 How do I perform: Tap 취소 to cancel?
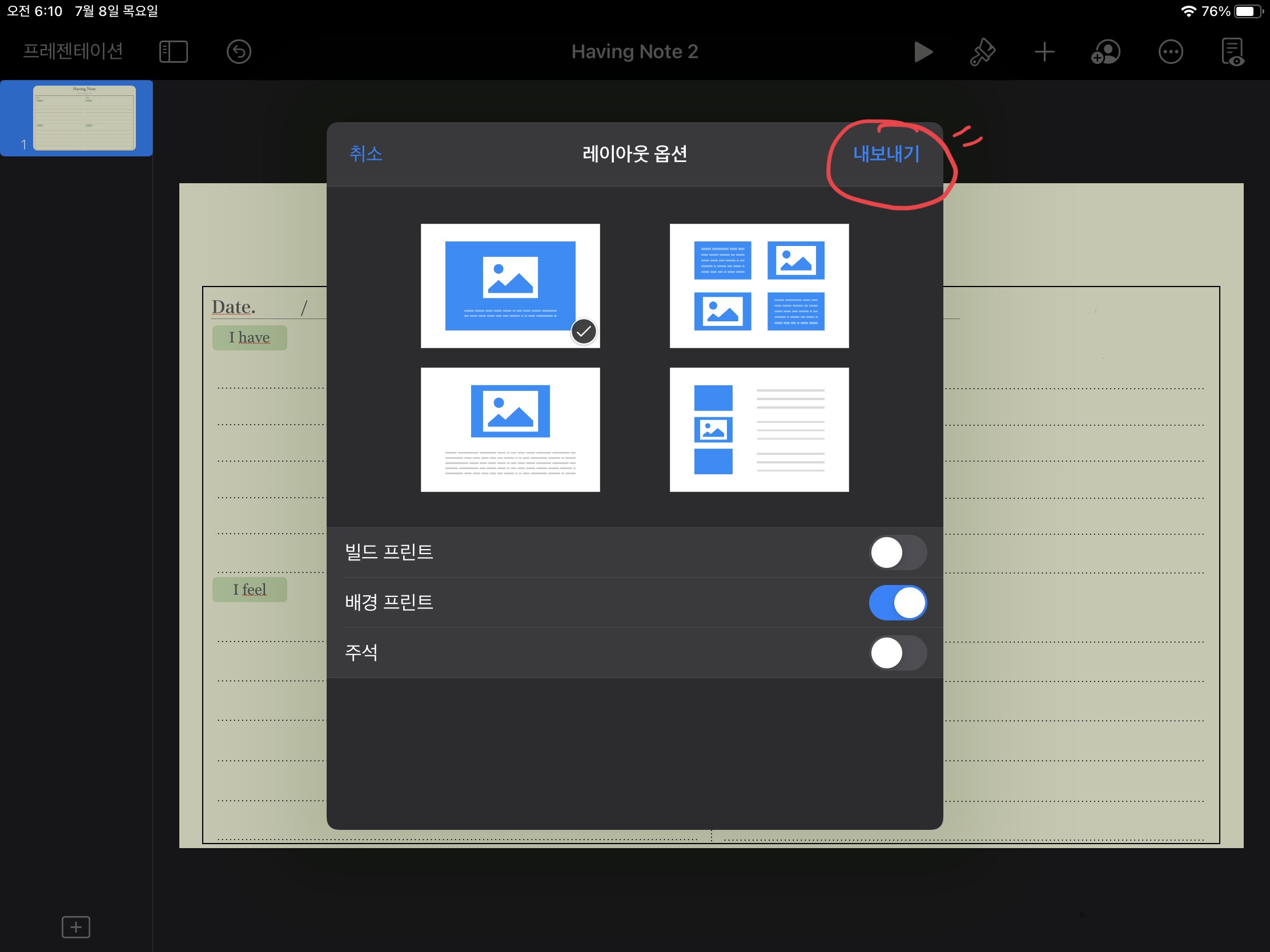[x=365, y=154]
